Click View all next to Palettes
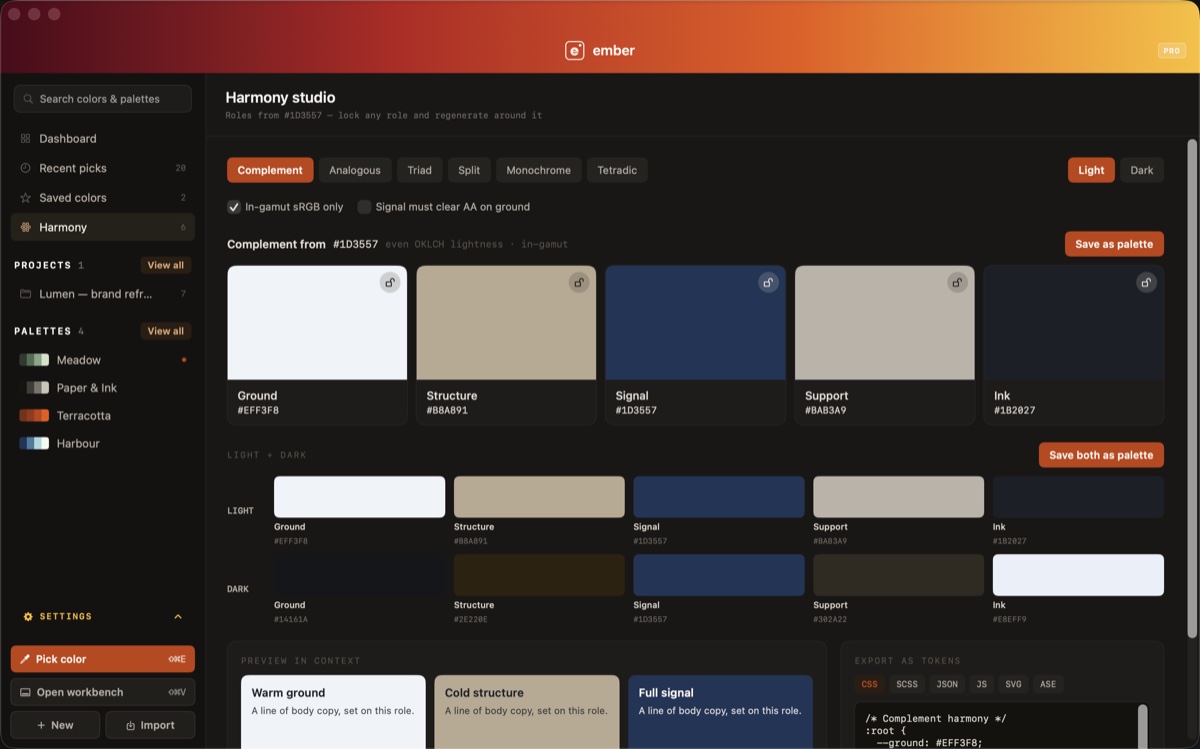The height and width of the screenshot is (749, 1200). [x=166, y=331]
